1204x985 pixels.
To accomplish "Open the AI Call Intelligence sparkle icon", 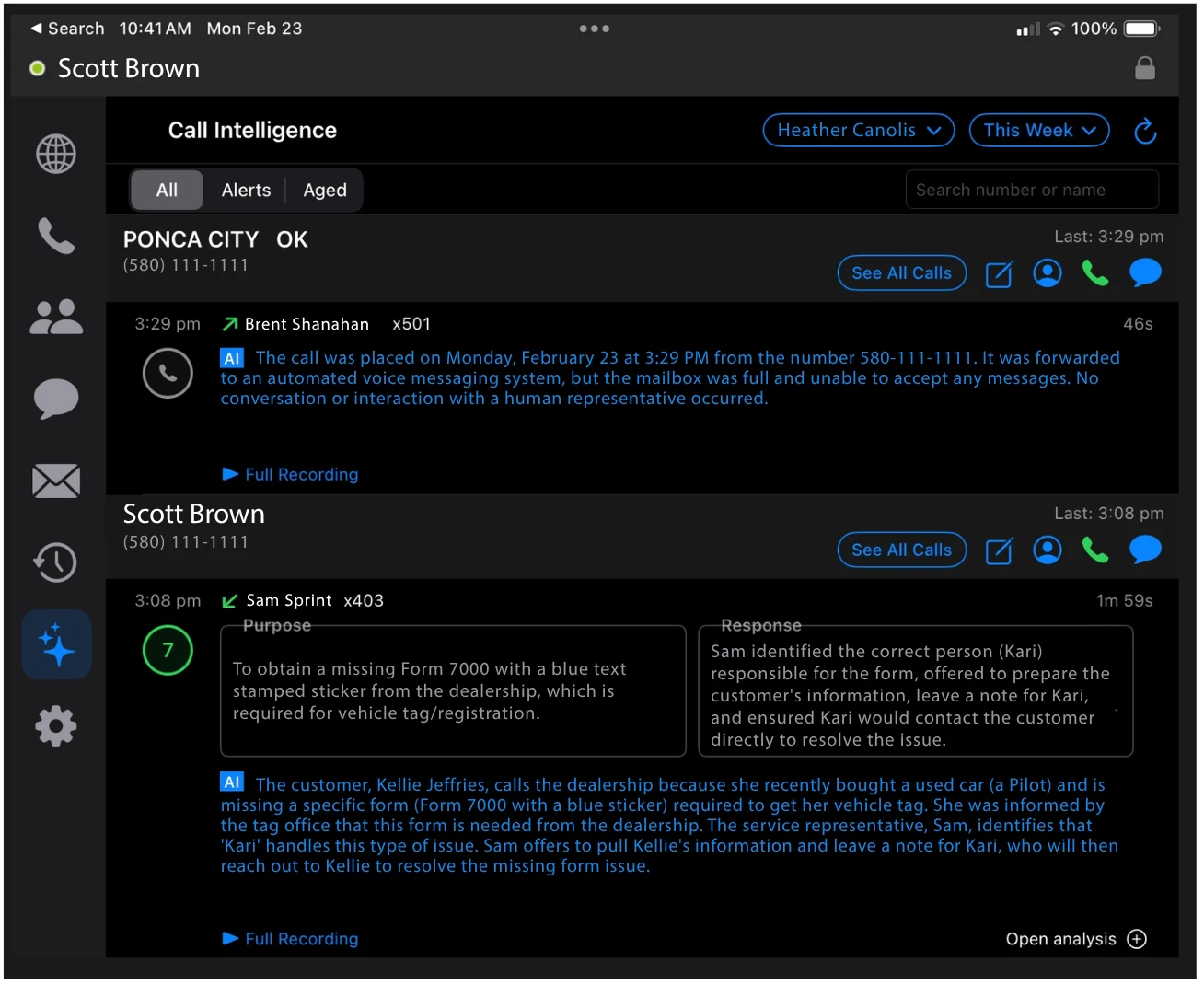I will [55, 644].
